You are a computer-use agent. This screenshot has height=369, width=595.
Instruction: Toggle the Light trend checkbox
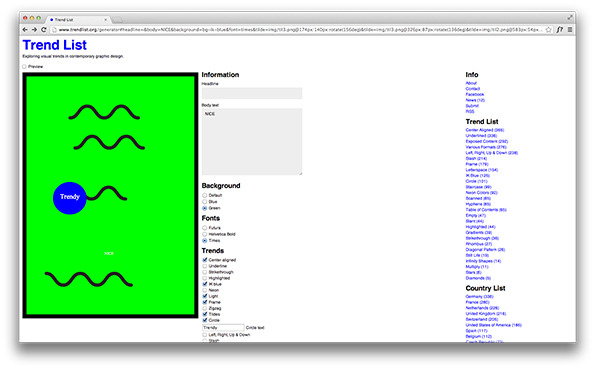point(205,296)
